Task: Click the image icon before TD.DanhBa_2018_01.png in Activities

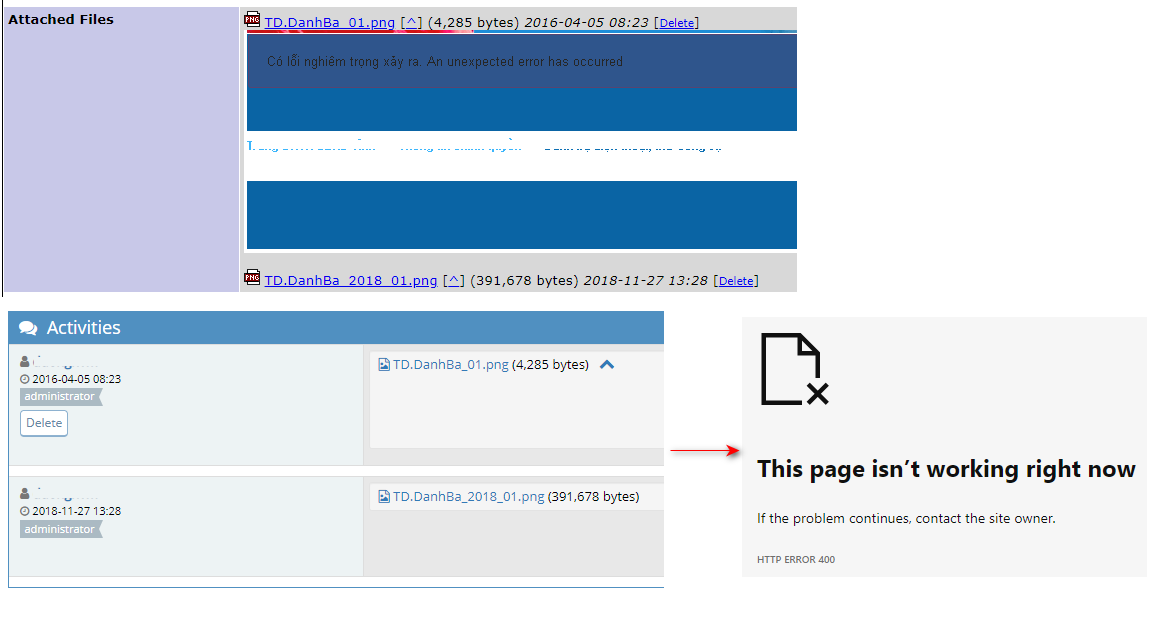Action: [384, 496]
